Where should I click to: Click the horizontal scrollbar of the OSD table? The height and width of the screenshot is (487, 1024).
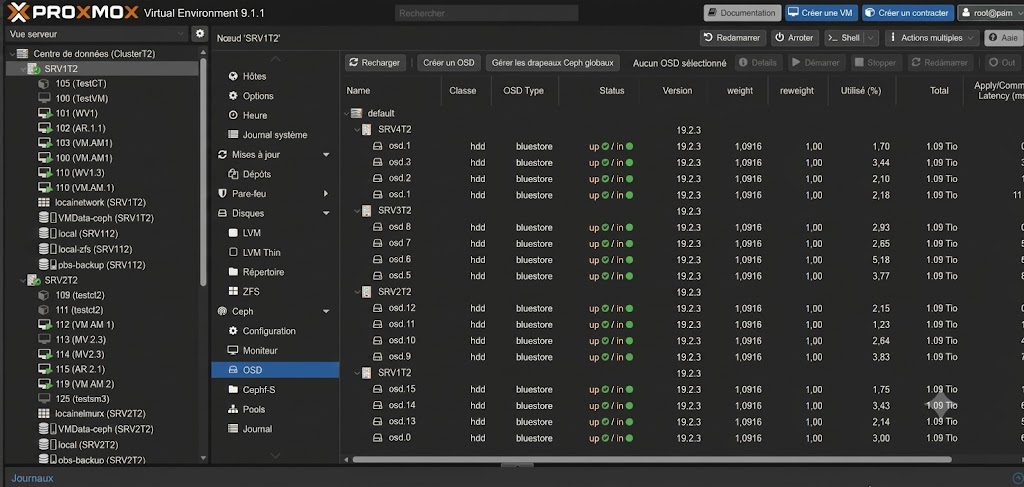tap(652, 460)
